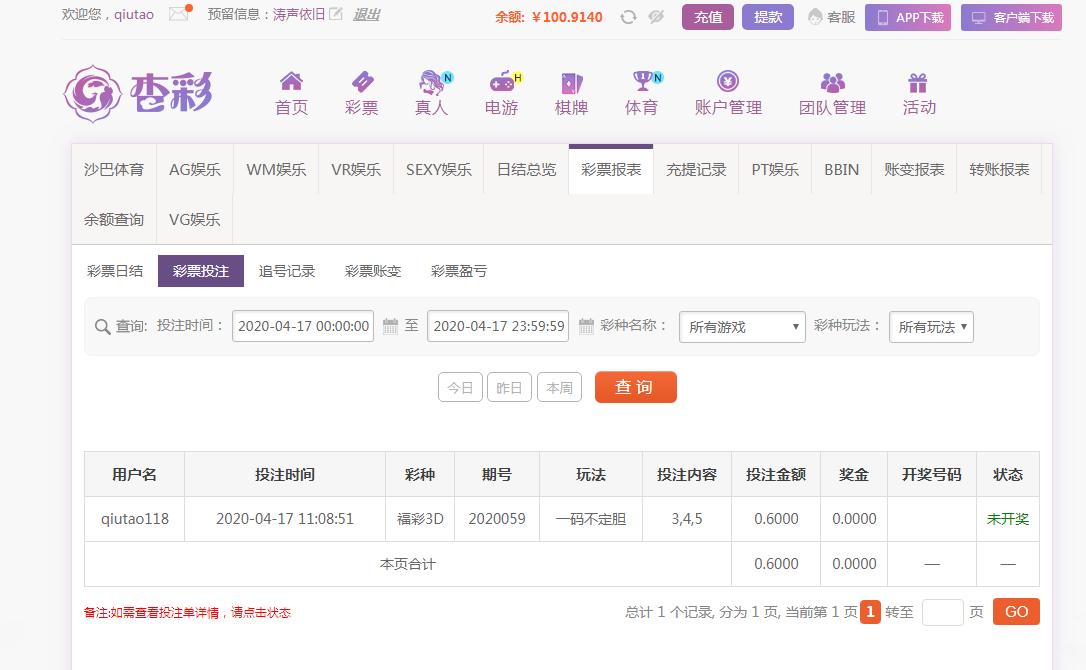Open 电游 gamepad icon
The height and width of the screenshot is (670, 1086).
click(x=504, y=82)
